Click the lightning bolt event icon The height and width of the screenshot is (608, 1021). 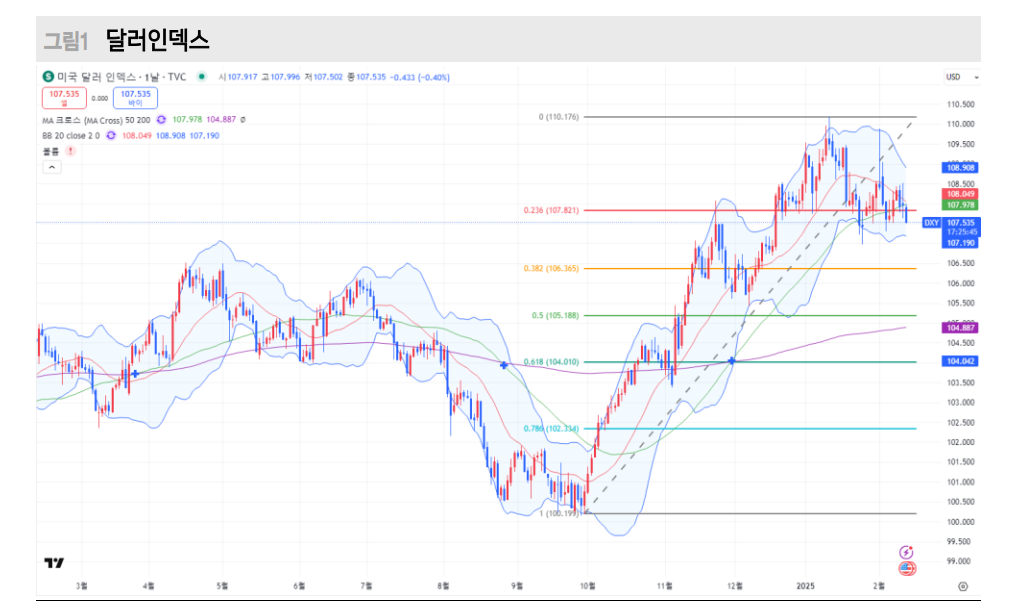(x=907, y=551)
